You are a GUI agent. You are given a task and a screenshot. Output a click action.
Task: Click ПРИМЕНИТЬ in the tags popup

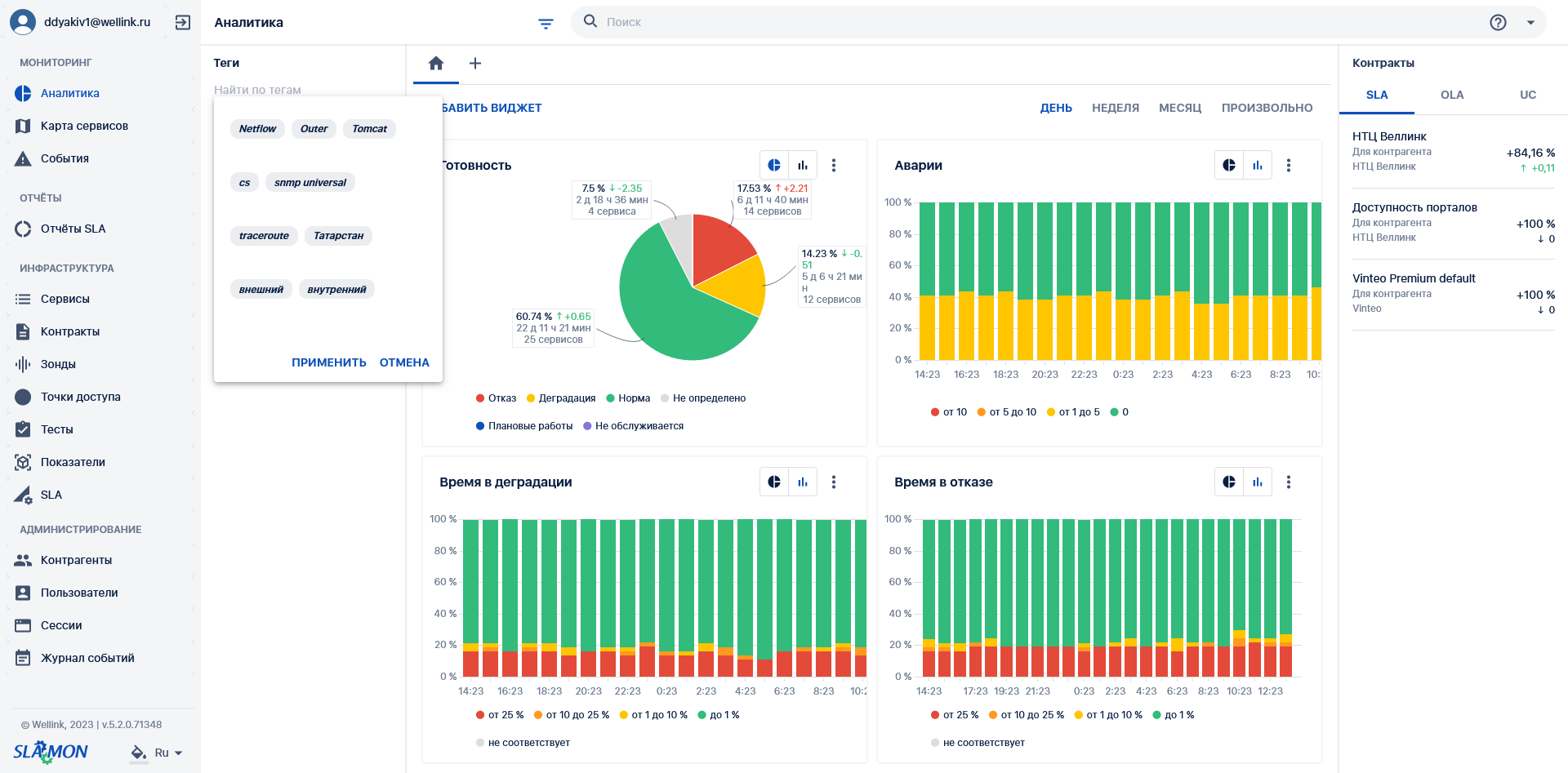[329, 362]
